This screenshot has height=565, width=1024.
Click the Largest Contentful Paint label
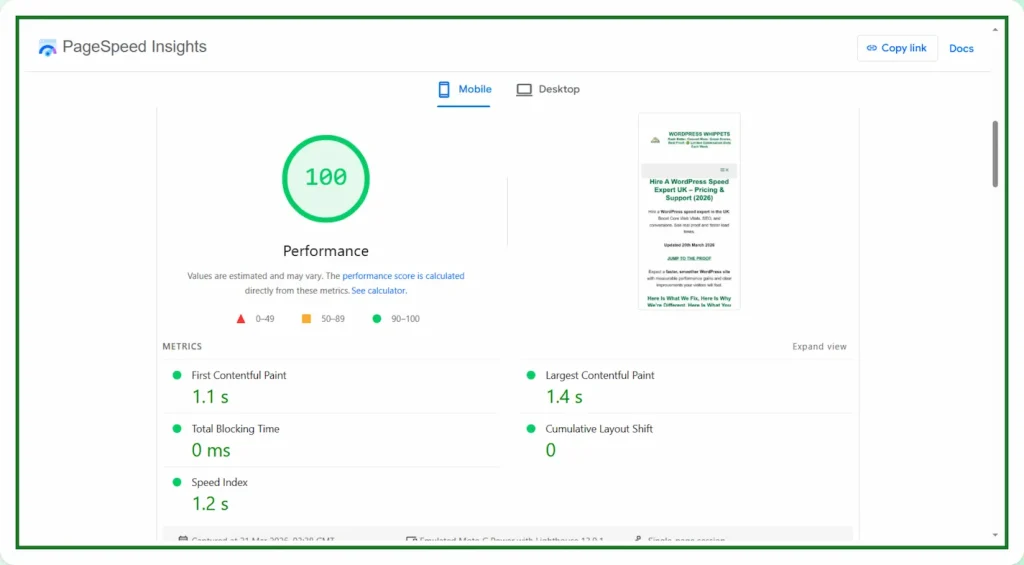coord(600,375)
